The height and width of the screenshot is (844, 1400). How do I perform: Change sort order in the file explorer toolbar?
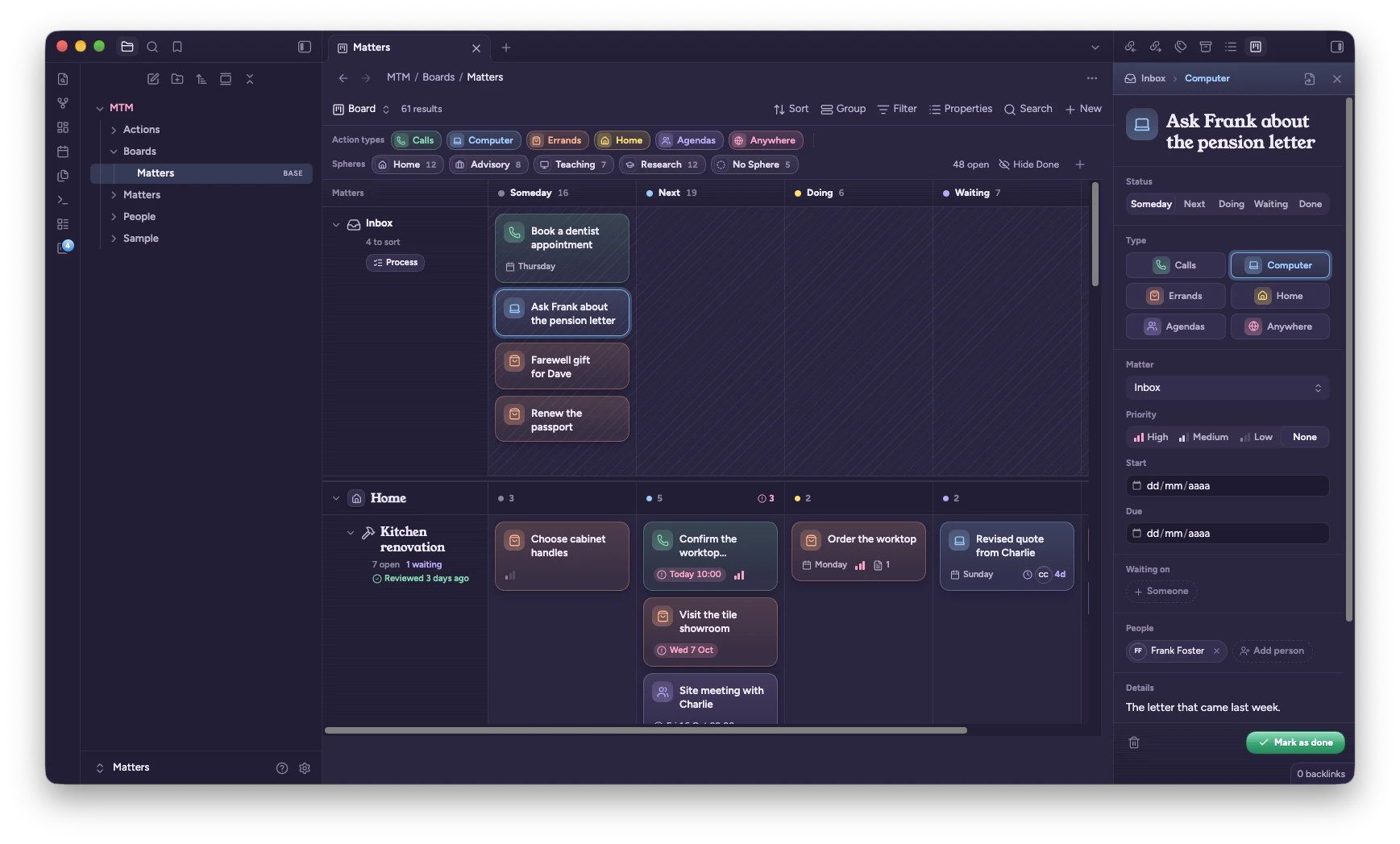pos(201,79)
